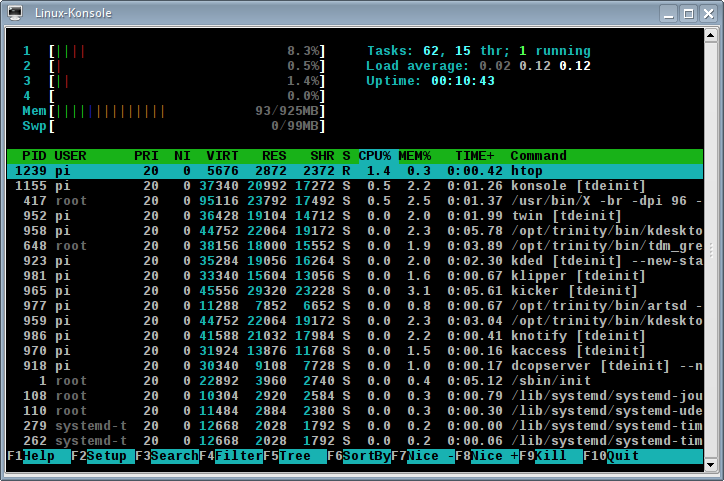
Task: Click the CPU 3 usage meter
Action: tap(187, 81)
